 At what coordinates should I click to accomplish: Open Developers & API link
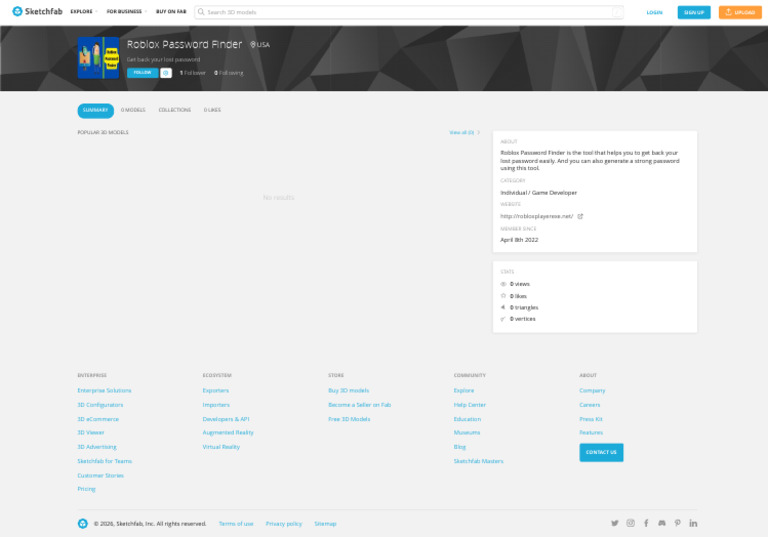coord(226,419)
